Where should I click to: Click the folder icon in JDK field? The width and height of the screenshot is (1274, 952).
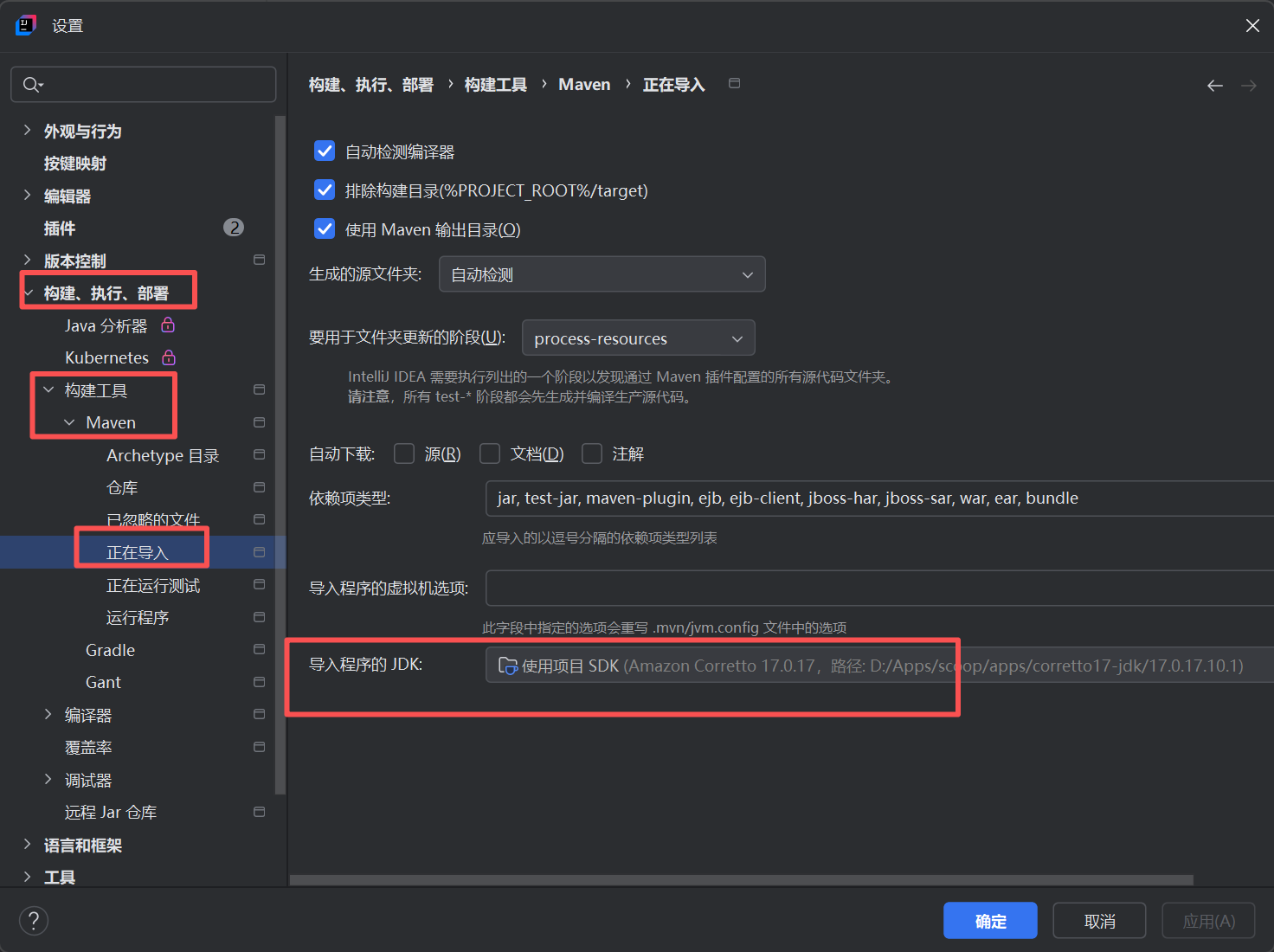tap(508, 666)
